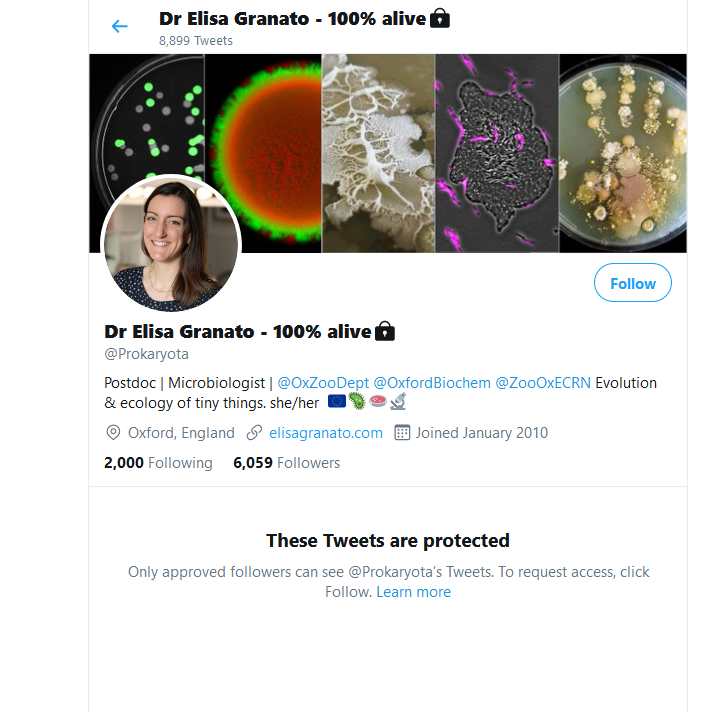The image size is (706, 713).
Task: Open the @ZooOxECRN mention link
Action: point(543,383)
